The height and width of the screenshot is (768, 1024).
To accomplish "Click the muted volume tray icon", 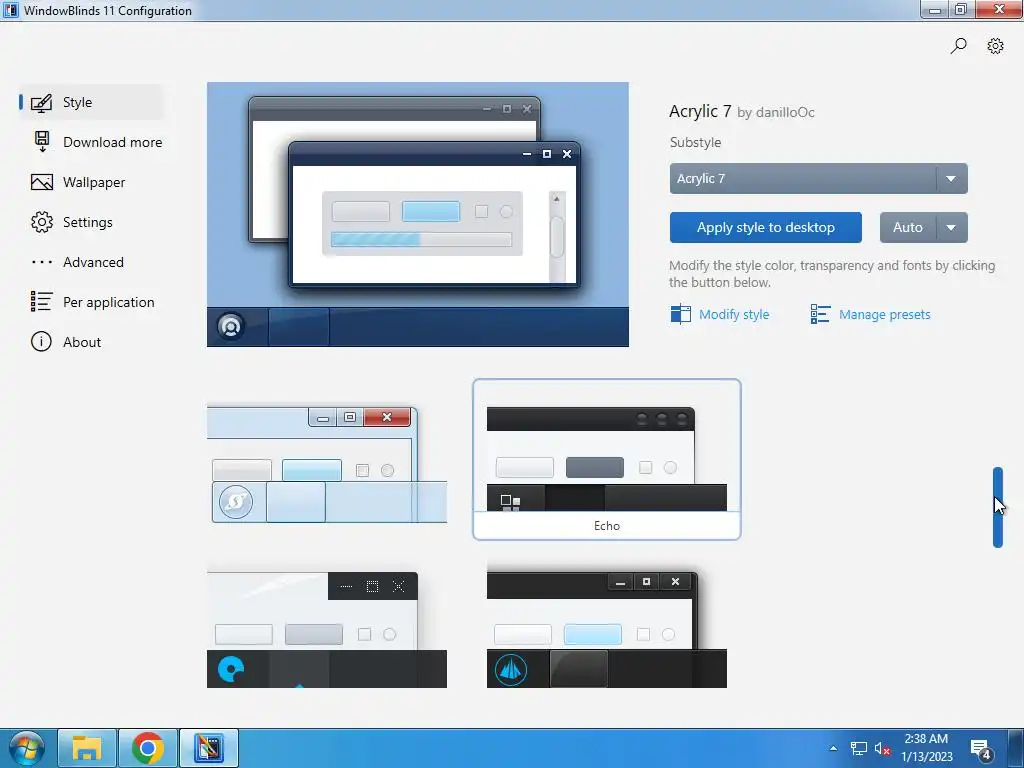I will click(882, 749).
